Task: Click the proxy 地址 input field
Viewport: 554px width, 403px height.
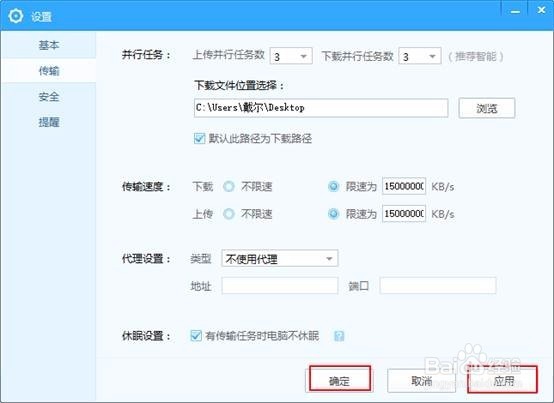Action: 279,285
